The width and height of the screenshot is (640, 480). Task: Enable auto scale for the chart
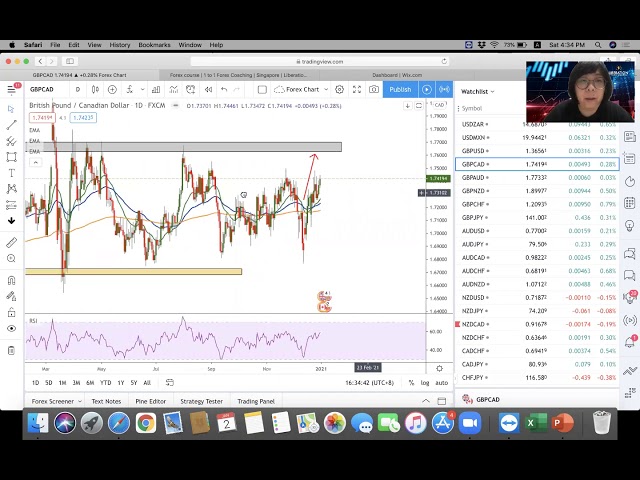click(x=442, y=383)
